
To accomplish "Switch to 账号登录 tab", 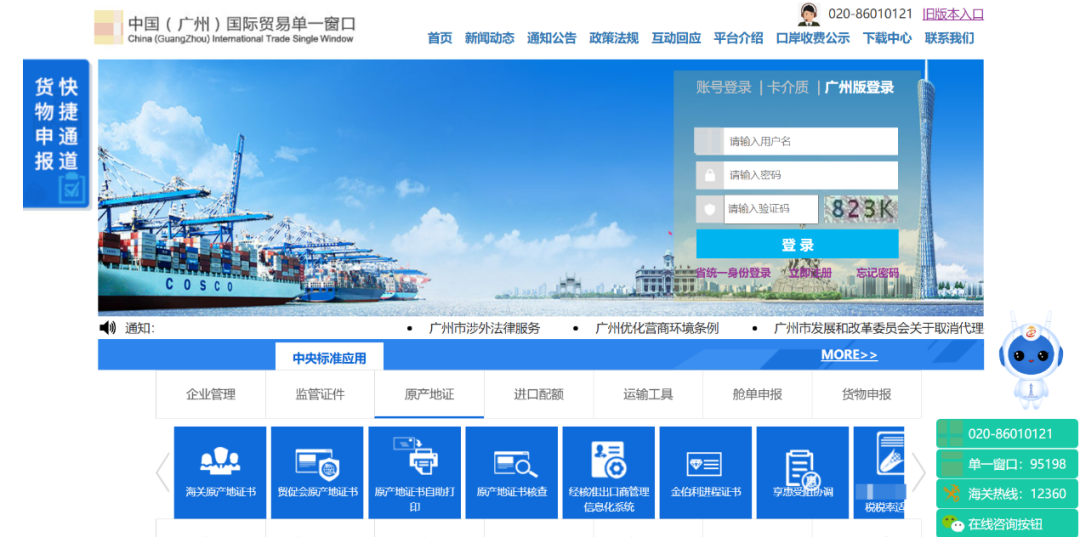I will [723, 87].
